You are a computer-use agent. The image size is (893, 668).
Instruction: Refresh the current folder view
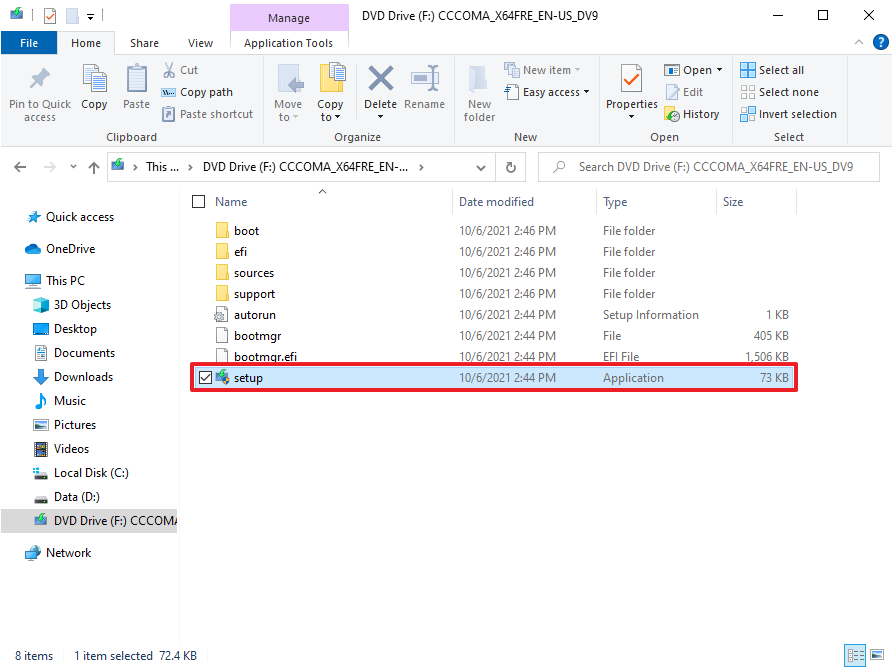(511, 167)
